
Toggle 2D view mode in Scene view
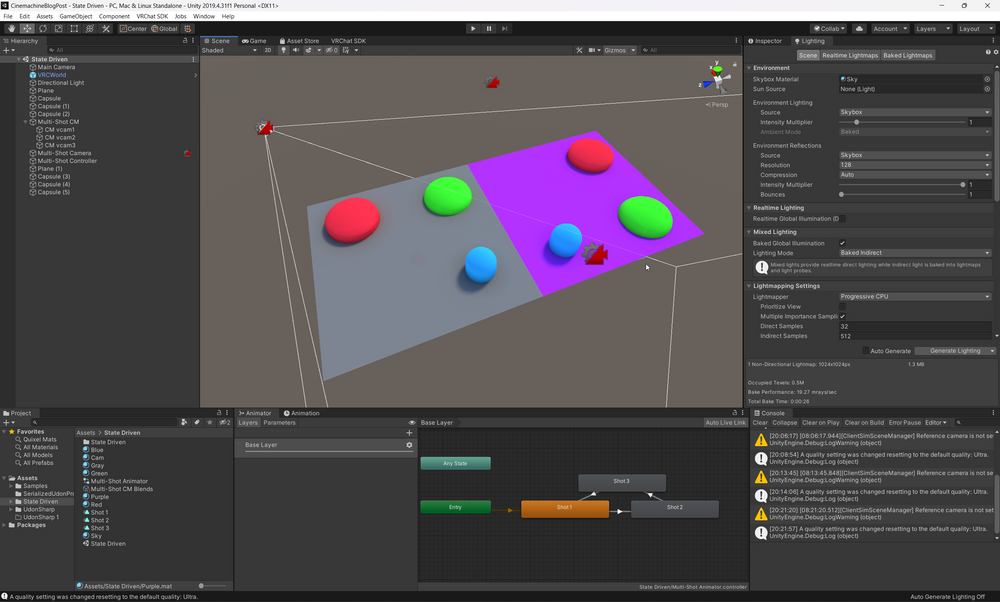(x=268, y=50)
